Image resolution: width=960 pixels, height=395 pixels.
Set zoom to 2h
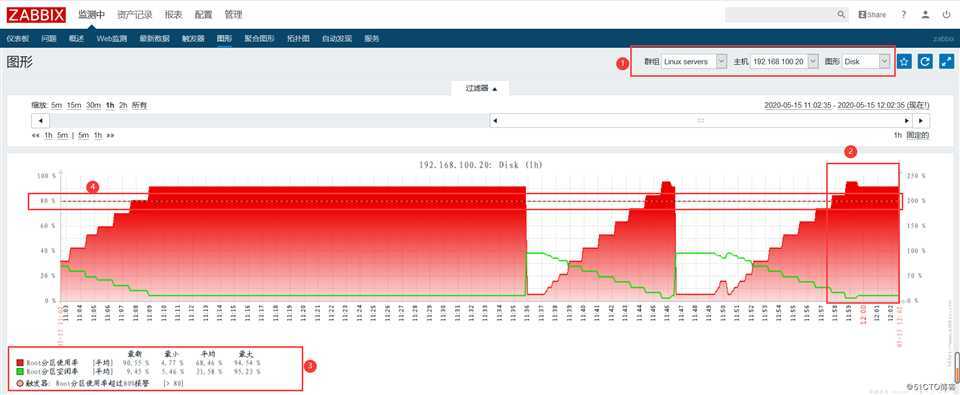(123, 105)
